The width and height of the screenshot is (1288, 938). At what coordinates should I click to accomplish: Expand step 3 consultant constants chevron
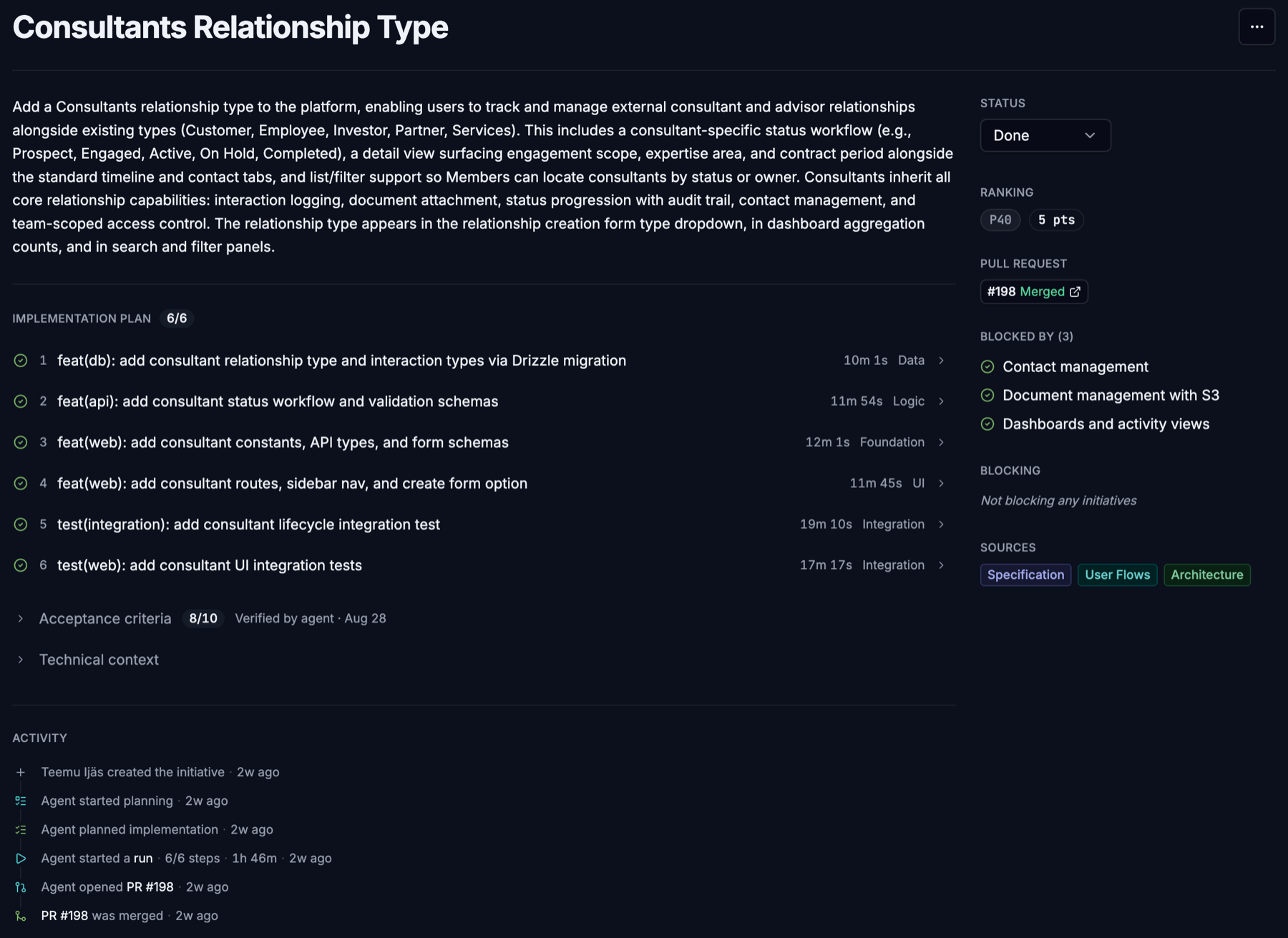tap(941, 442)
